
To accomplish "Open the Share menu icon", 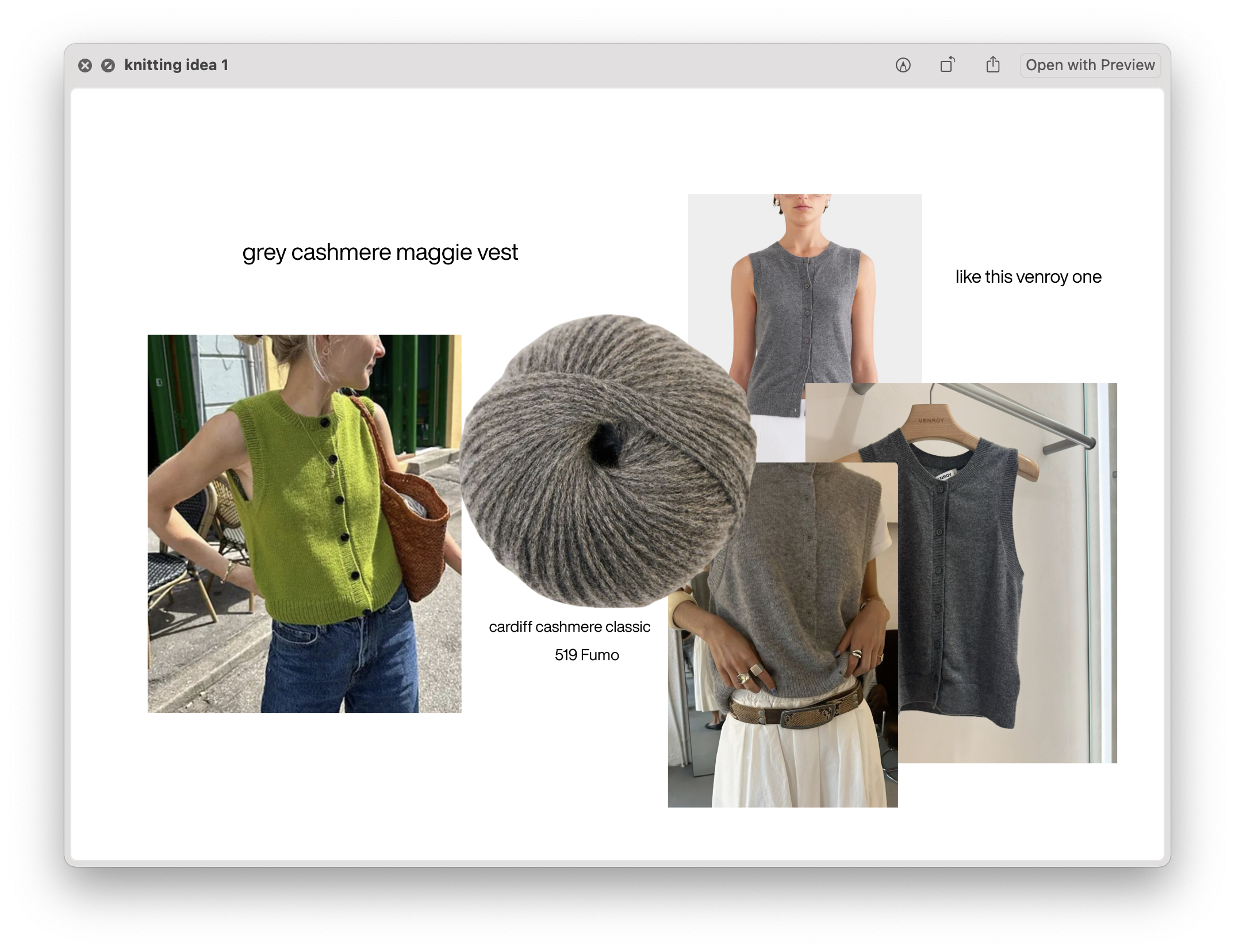I will coord(993,65).
